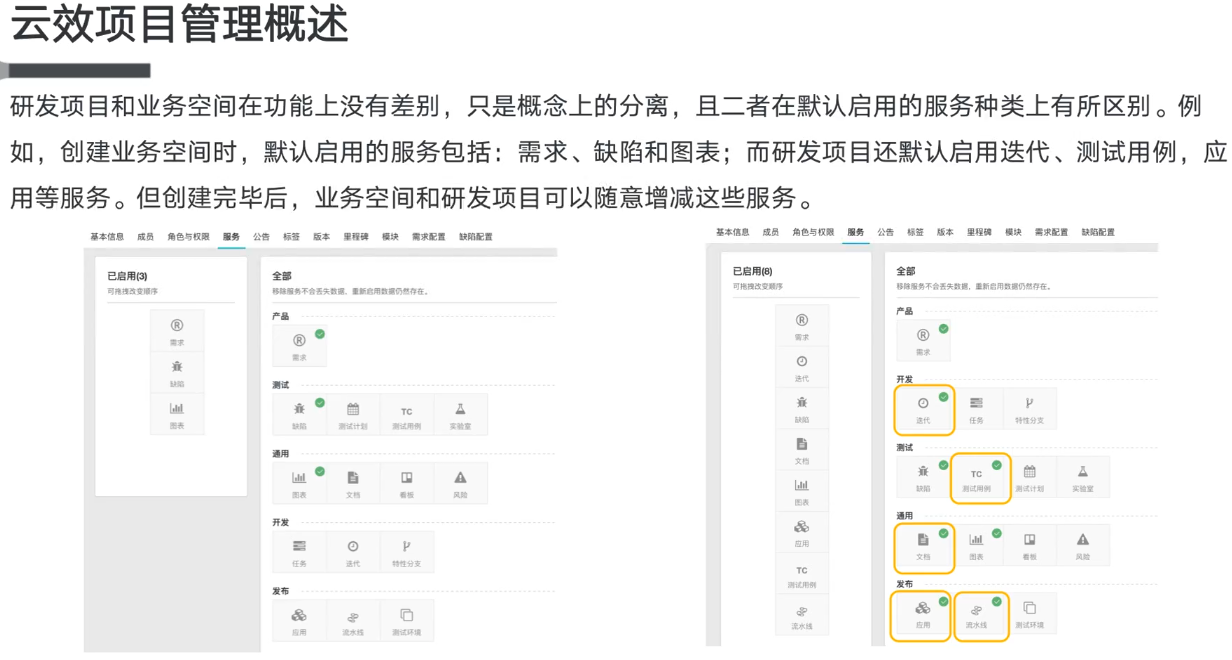Open 缺陷配置 tab in left screenshot
This screenshot has height=660, width=1232.
pyautogui.click(x=475, y=237)
